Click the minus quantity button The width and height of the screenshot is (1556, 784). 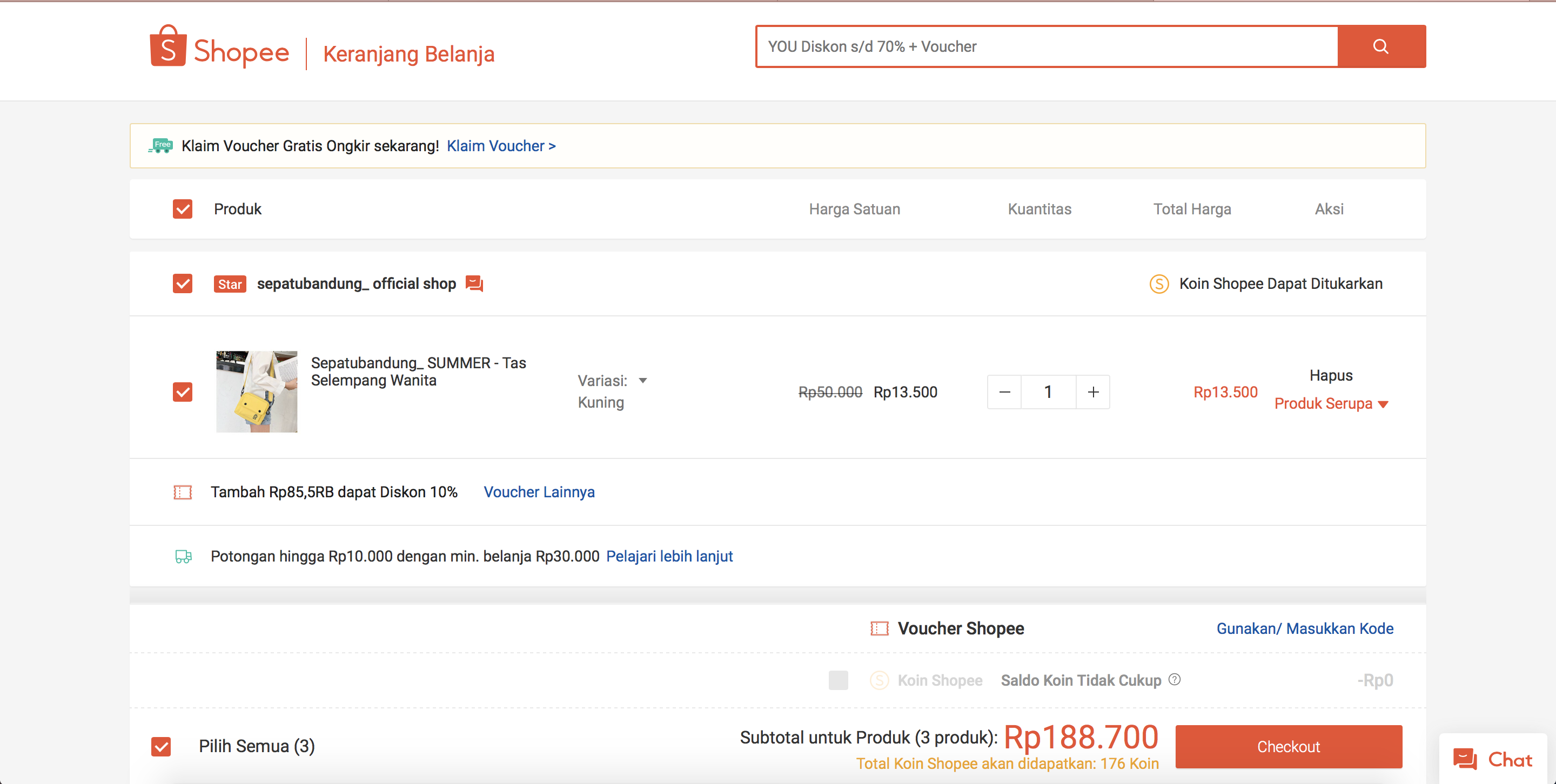click(x=1004, y=393)
